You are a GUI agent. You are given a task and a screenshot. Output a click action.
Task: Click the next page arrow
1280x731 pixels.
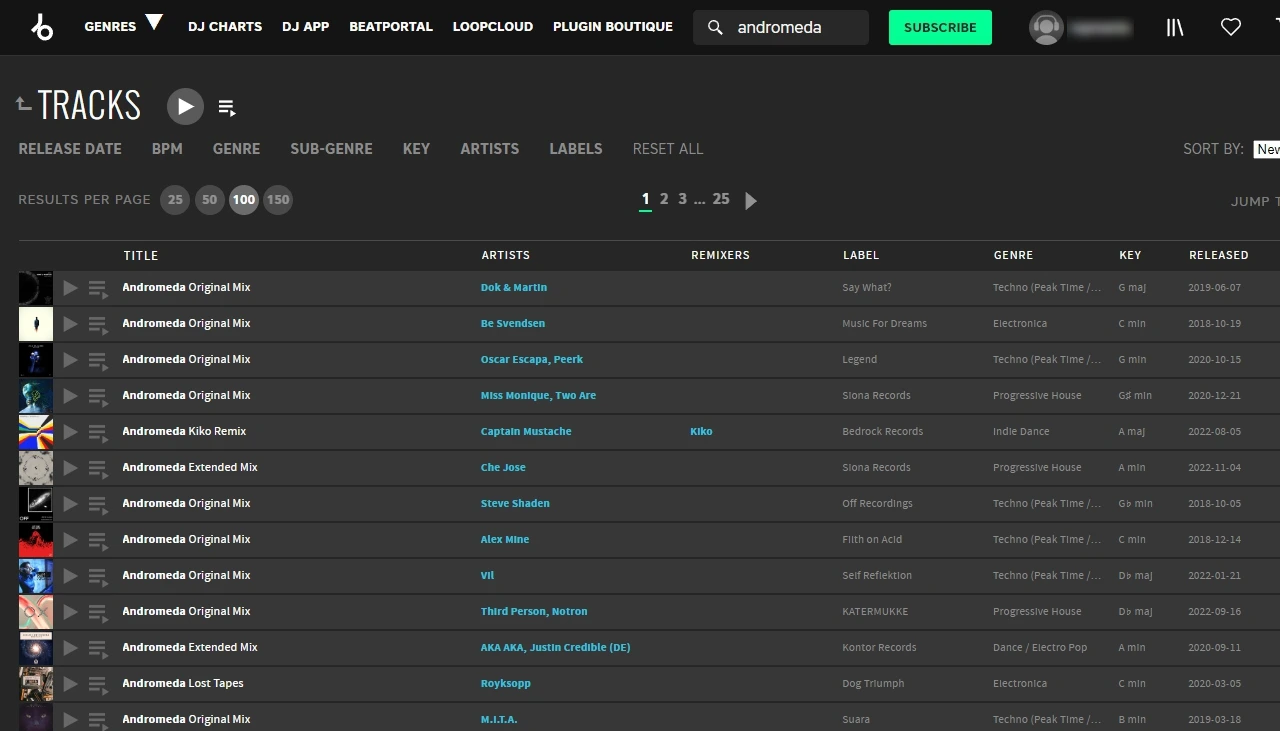[751, 201]
